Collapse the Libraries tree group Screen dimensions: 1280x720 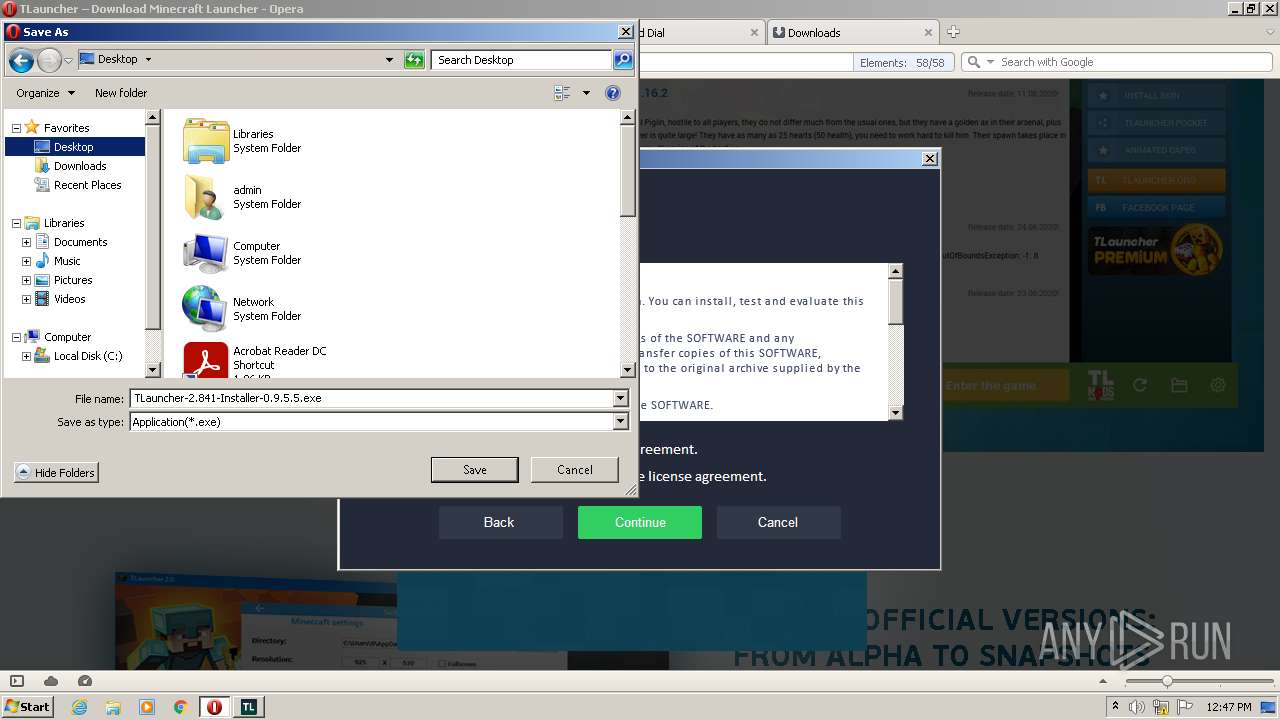[16, 223]
